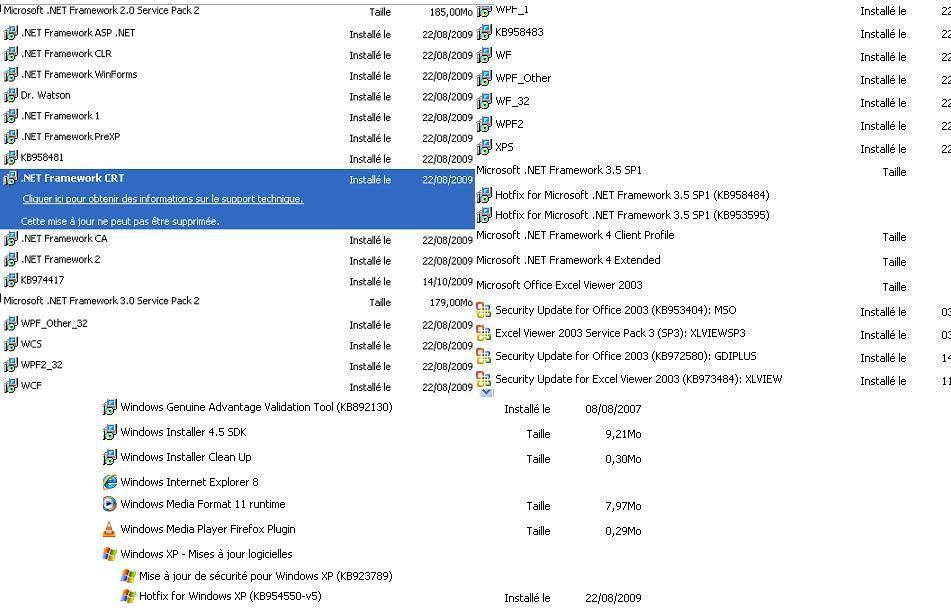Click the Office icon for XLVIEWSP3 service pack

(x=484, y=333)
